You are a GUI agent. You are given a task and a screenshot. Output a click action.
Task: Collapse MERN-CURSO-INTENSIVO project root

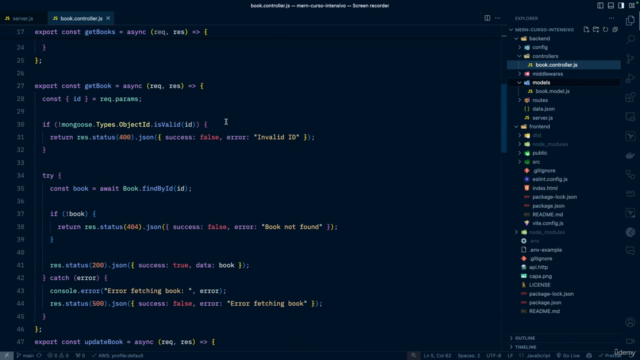coord(544,30)
